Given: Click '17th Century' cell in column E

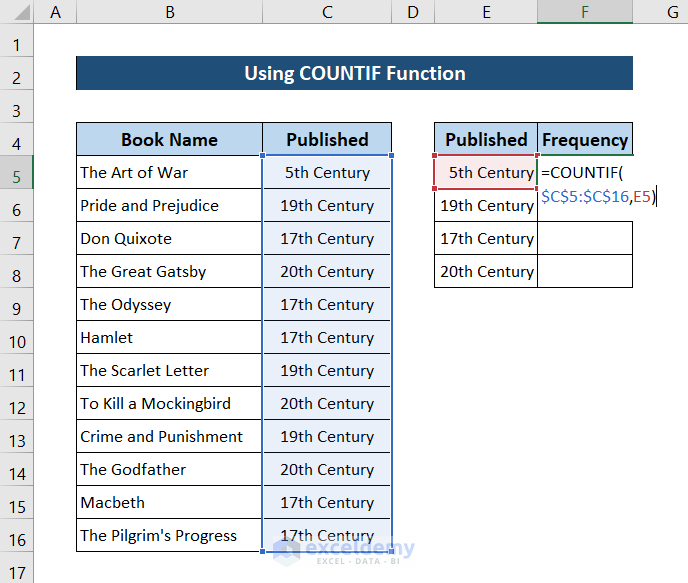Looking at the screenshot, I should (486, 238).
